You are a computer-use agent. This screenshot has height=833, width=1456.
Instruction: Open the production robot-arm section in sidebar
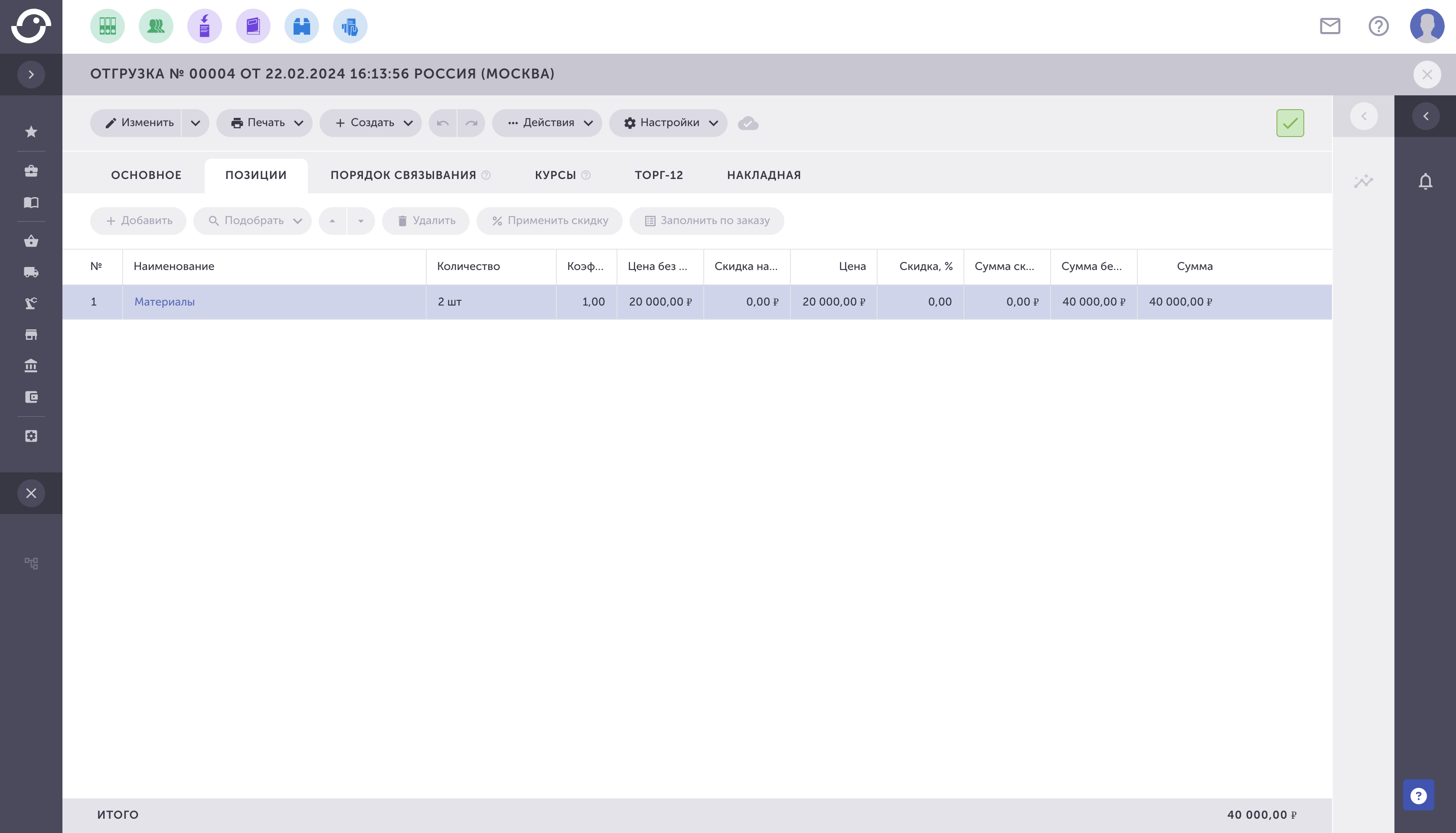tap(31, 303)
